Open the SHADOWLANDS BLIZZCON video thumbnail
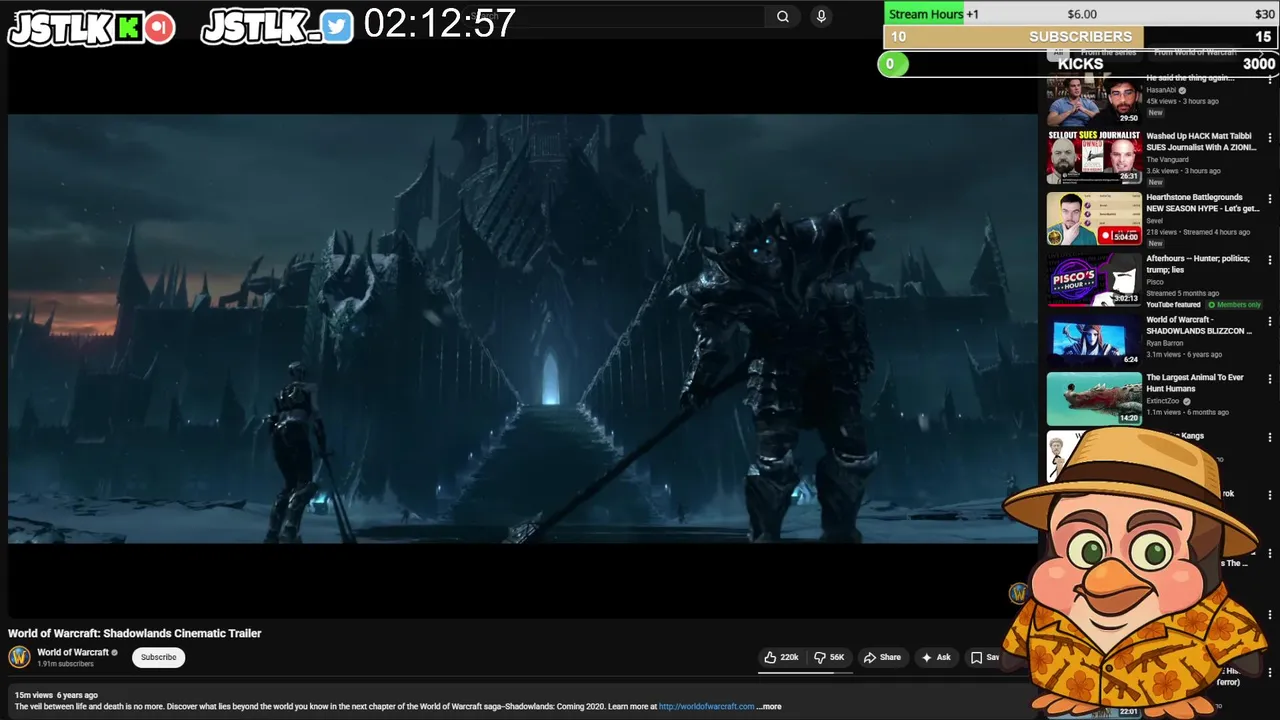Screen dimensions: 1280x720 (1094, 340)
